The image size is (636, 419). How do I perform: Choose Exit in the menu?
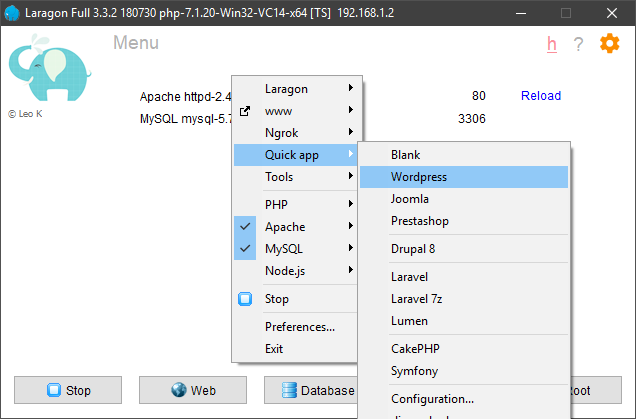click(296, 349)
